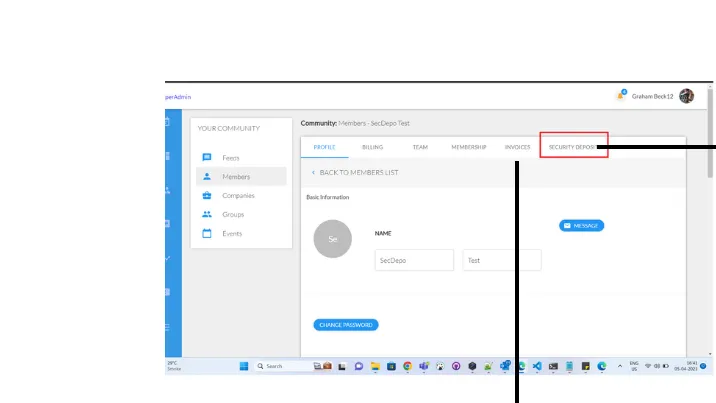Screen dimensions: 716x403
Task: Open Members via the person icon
Action: (207, 176)
